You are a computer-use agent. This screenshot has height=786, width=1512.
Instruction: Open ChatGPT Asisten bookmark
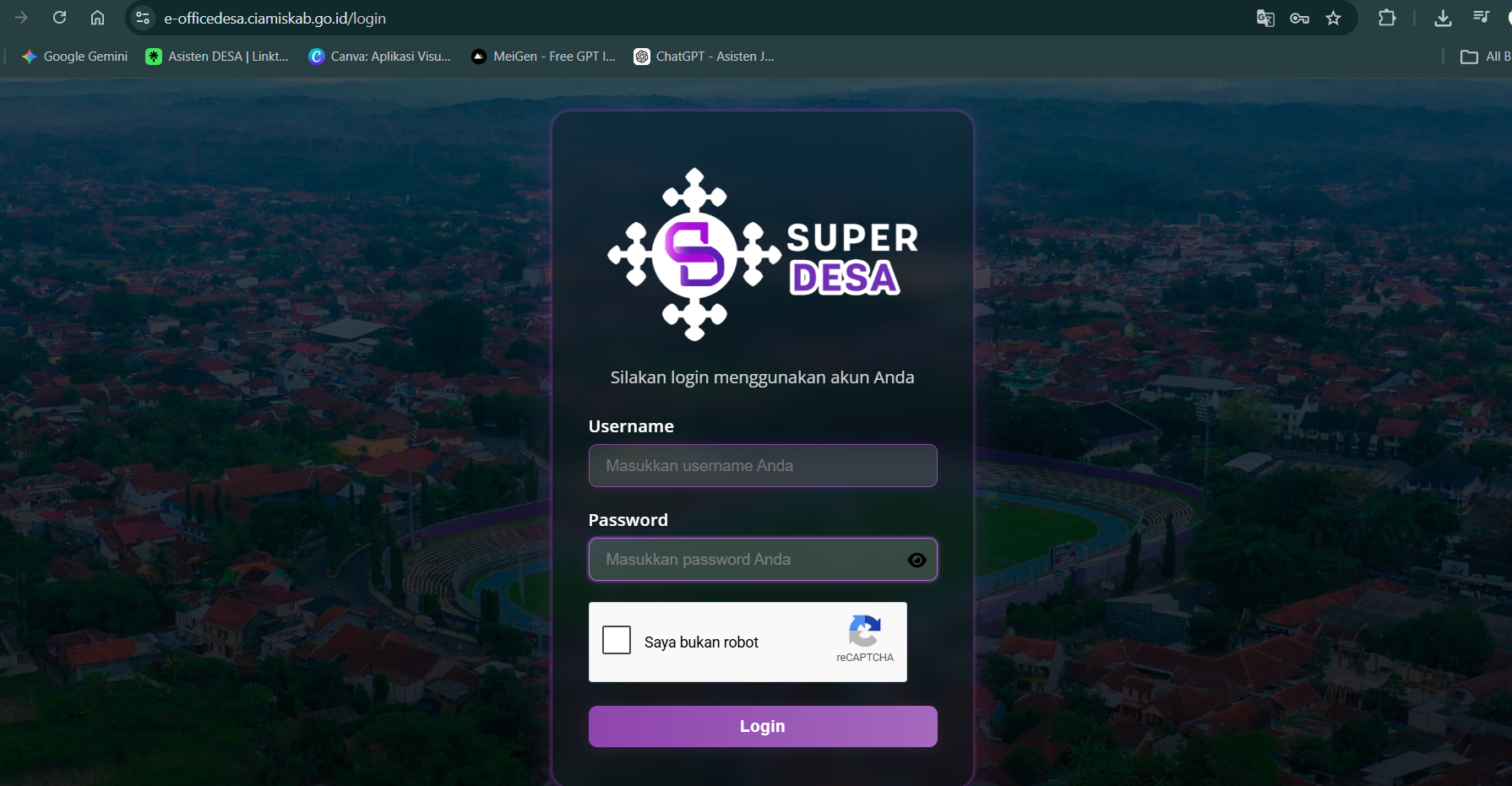[x=704, y=57]
